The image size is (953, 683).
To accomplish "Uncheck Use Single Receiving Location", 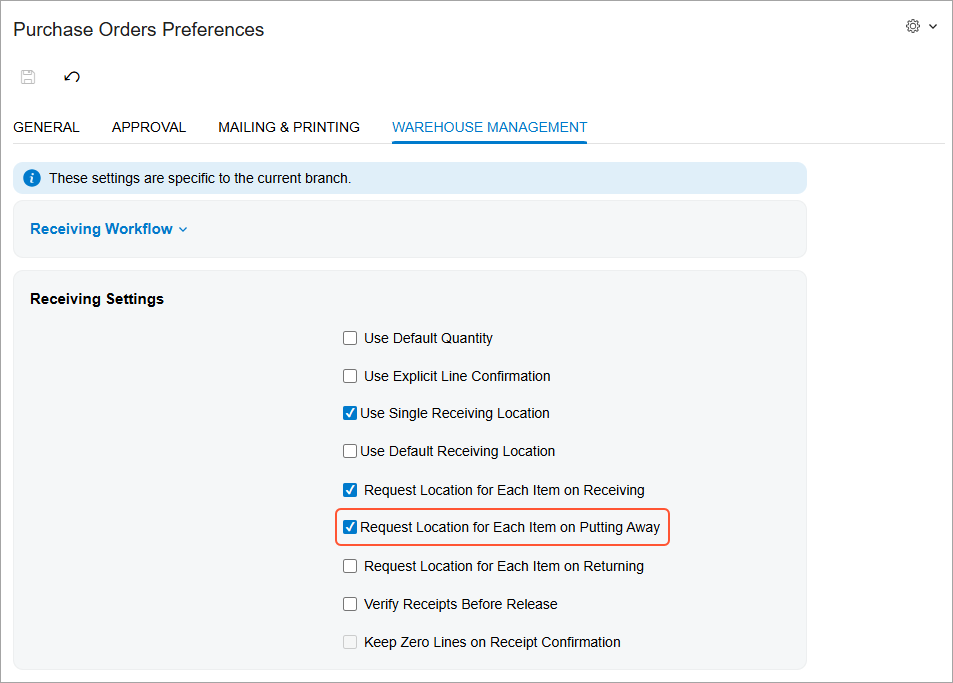I will [350, 413].
